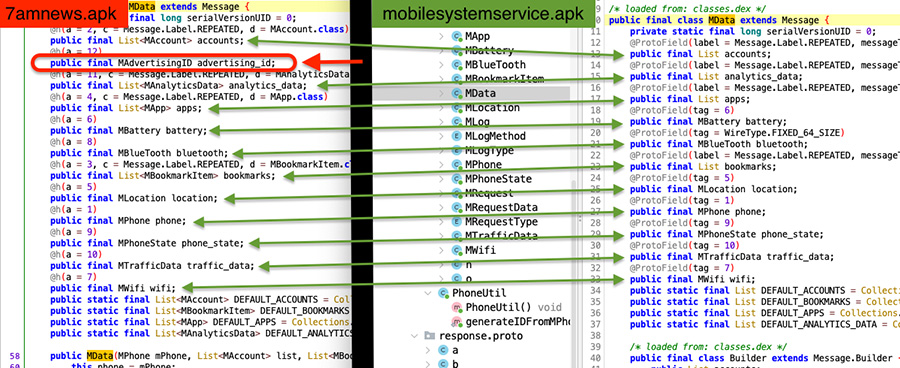Screen dimensions: 900x368
Task: Select MLocation in the class tree
Action: pyautogui.click(x=492, y=107)
